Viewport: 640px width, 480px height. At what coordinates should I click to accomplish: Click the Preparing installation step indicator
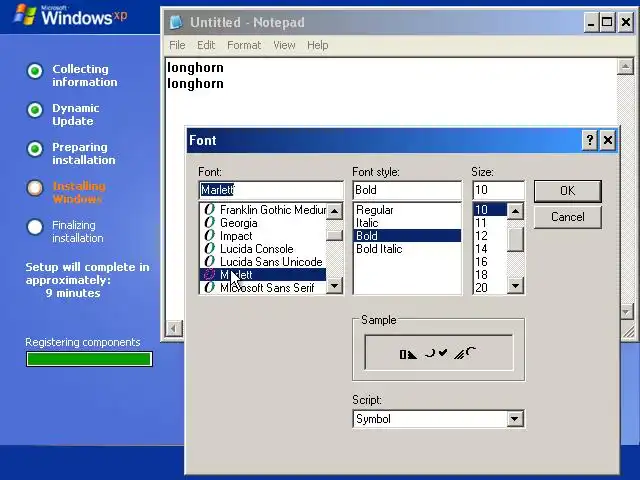point(35,149)
